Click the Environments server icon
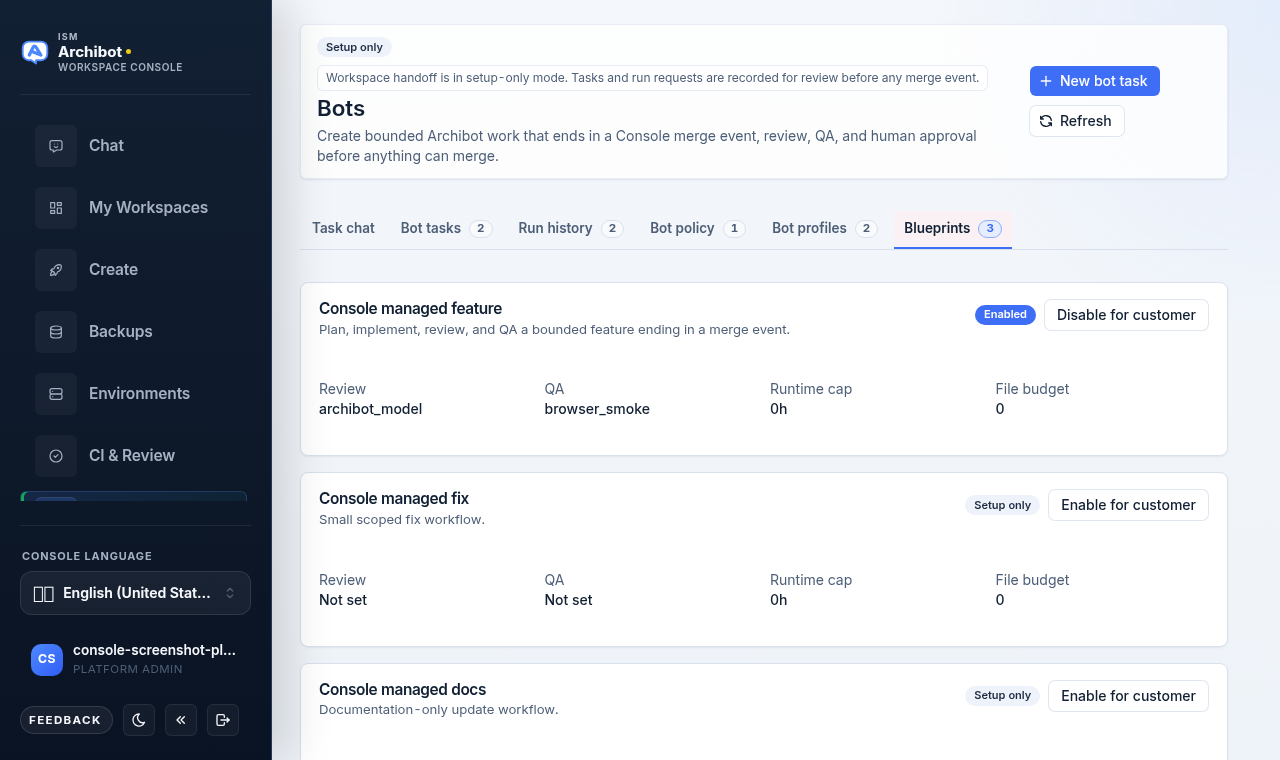Image resolution: width=1280 pixels, height=760 pixels. click(x=56, y=394)
